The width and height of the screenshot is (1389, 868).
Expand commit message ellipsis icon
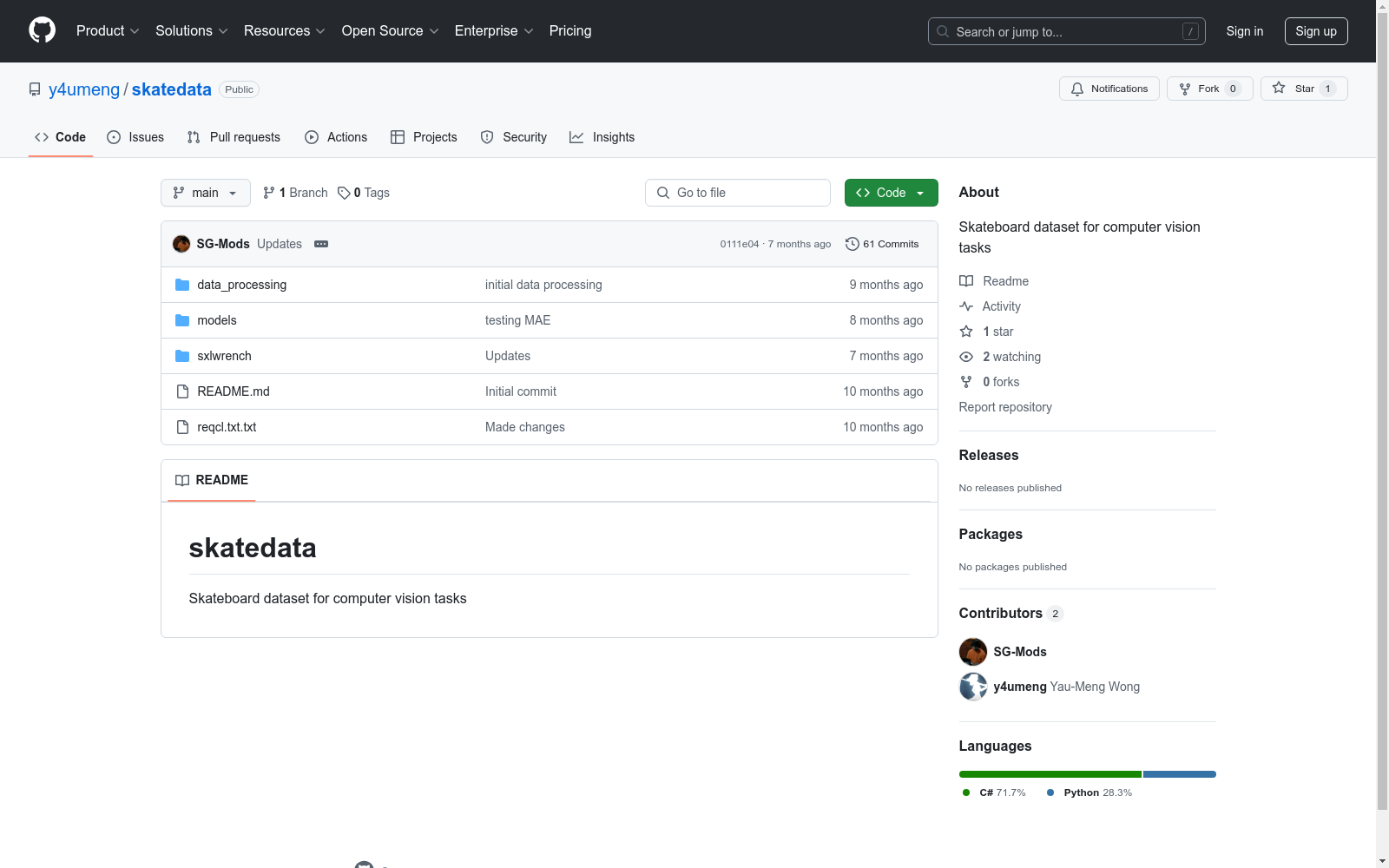click(321, 244)
